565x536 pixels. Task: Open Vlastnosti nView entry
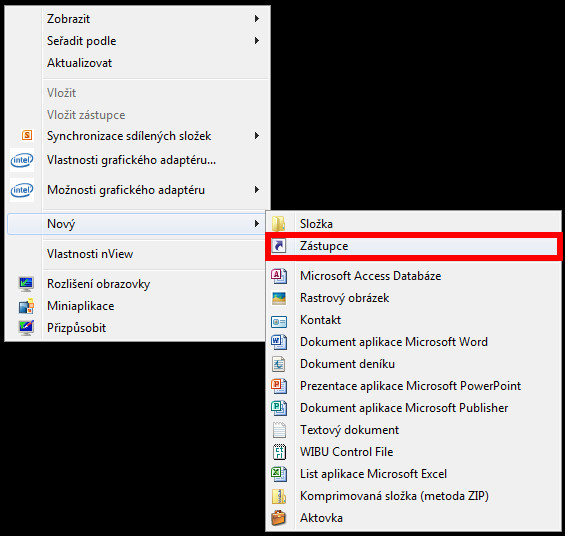(x=90, y=254)
